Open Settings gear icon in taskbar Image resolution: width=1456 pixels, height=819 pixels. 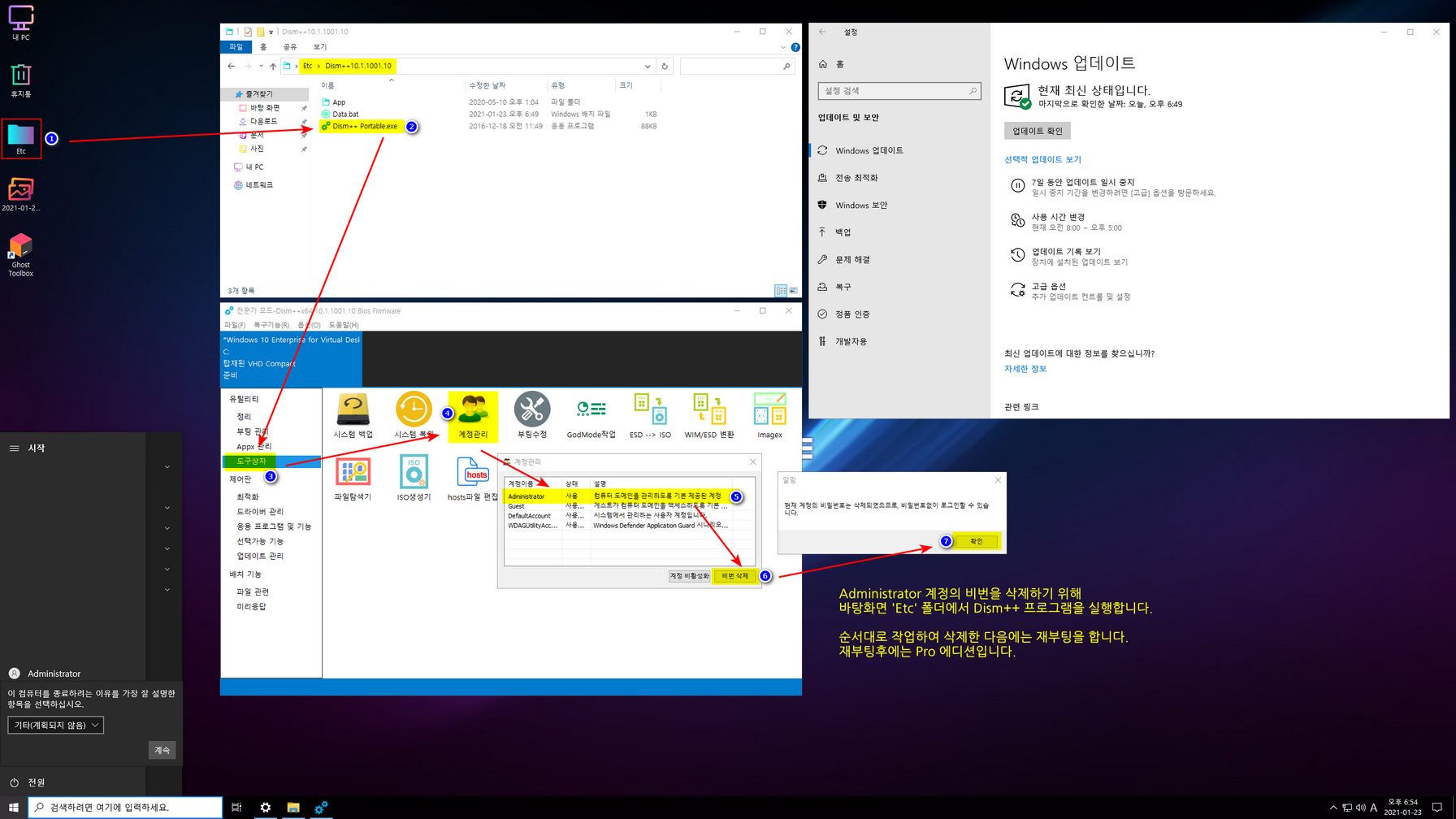tap(266, 807)
